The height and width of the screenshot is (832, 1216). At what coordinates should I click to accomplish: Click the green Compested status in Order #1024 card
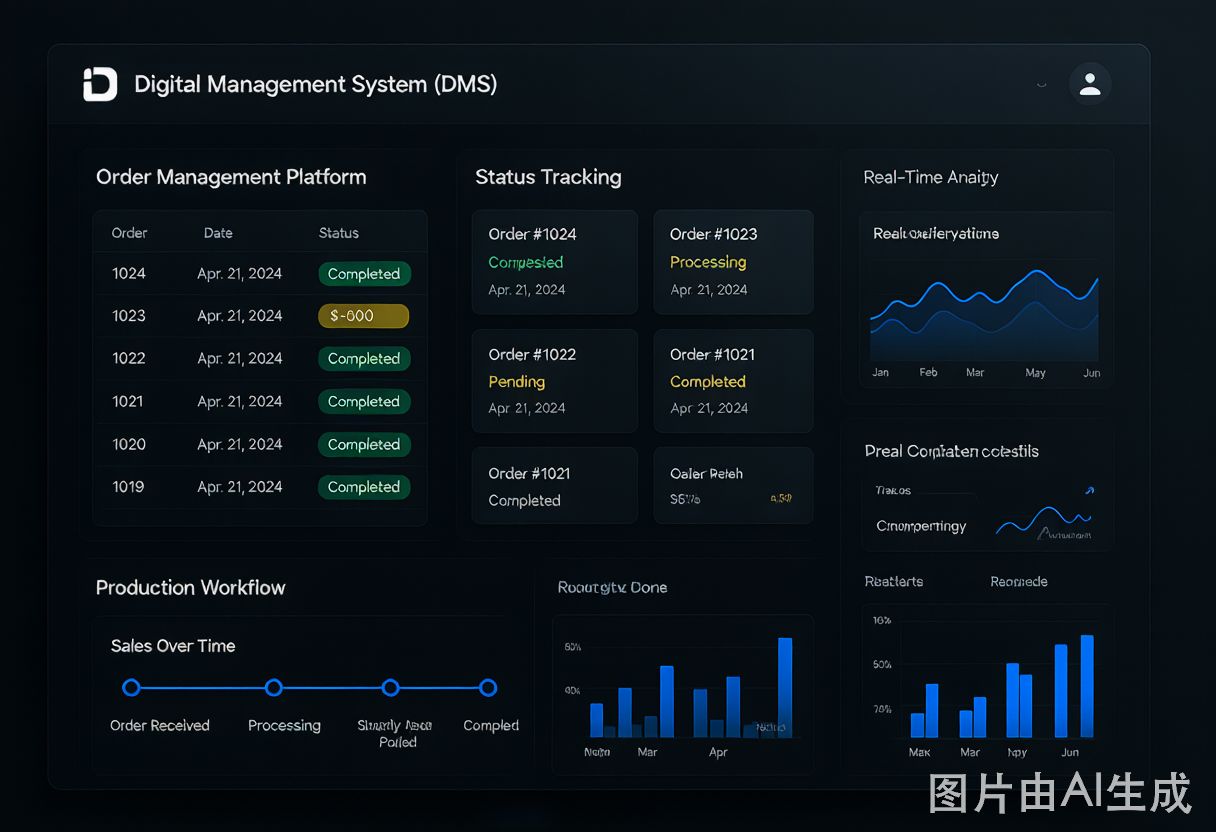click(x=526, y=263)
